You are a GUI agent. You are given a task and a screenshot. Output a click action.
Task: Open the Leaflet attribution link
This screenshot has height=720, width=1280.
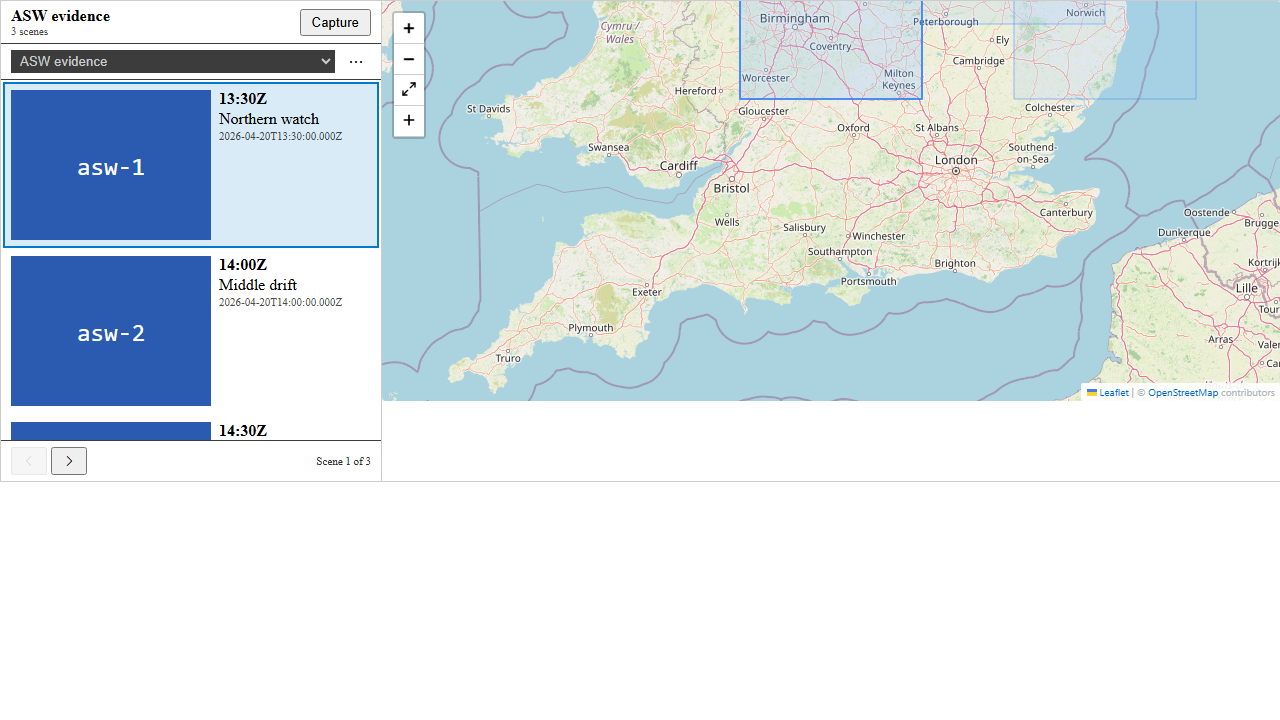click(x=1113, y=393)
